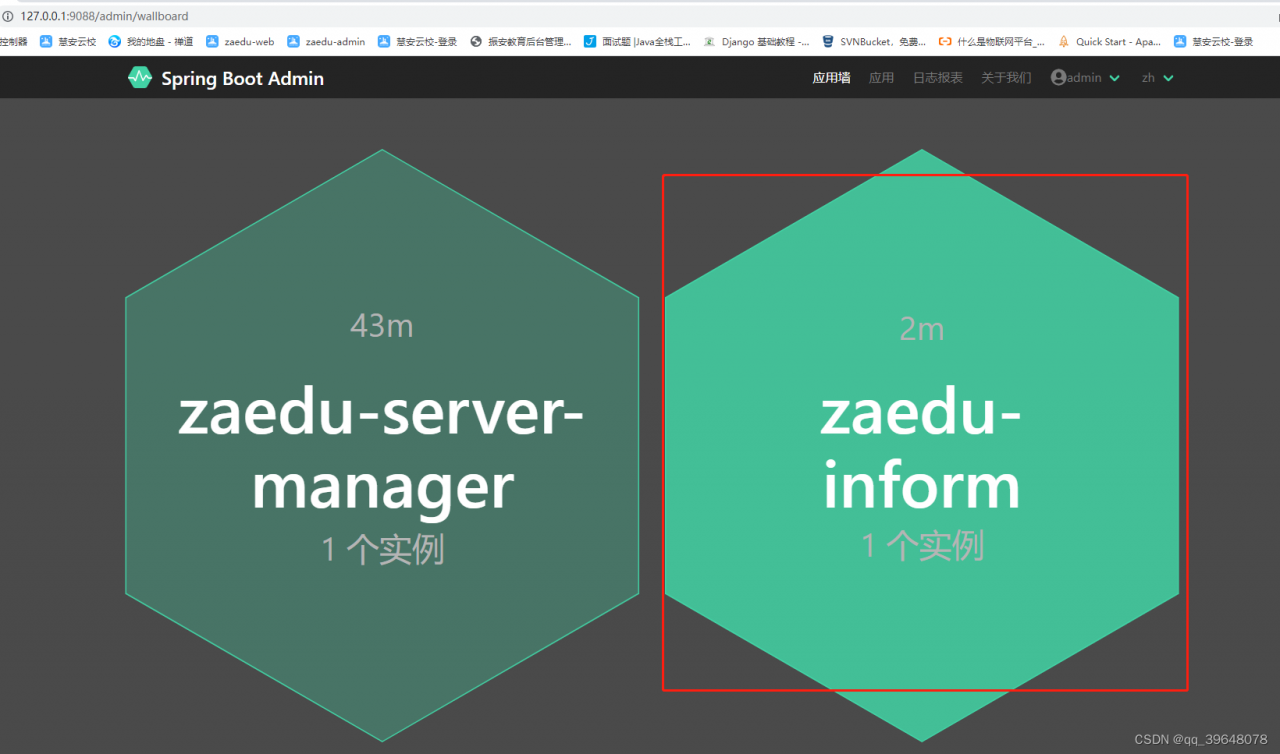Click the zaedu-admin bookmark favicon
Viewport: 1280px width, 754px height.
point(293,42)
